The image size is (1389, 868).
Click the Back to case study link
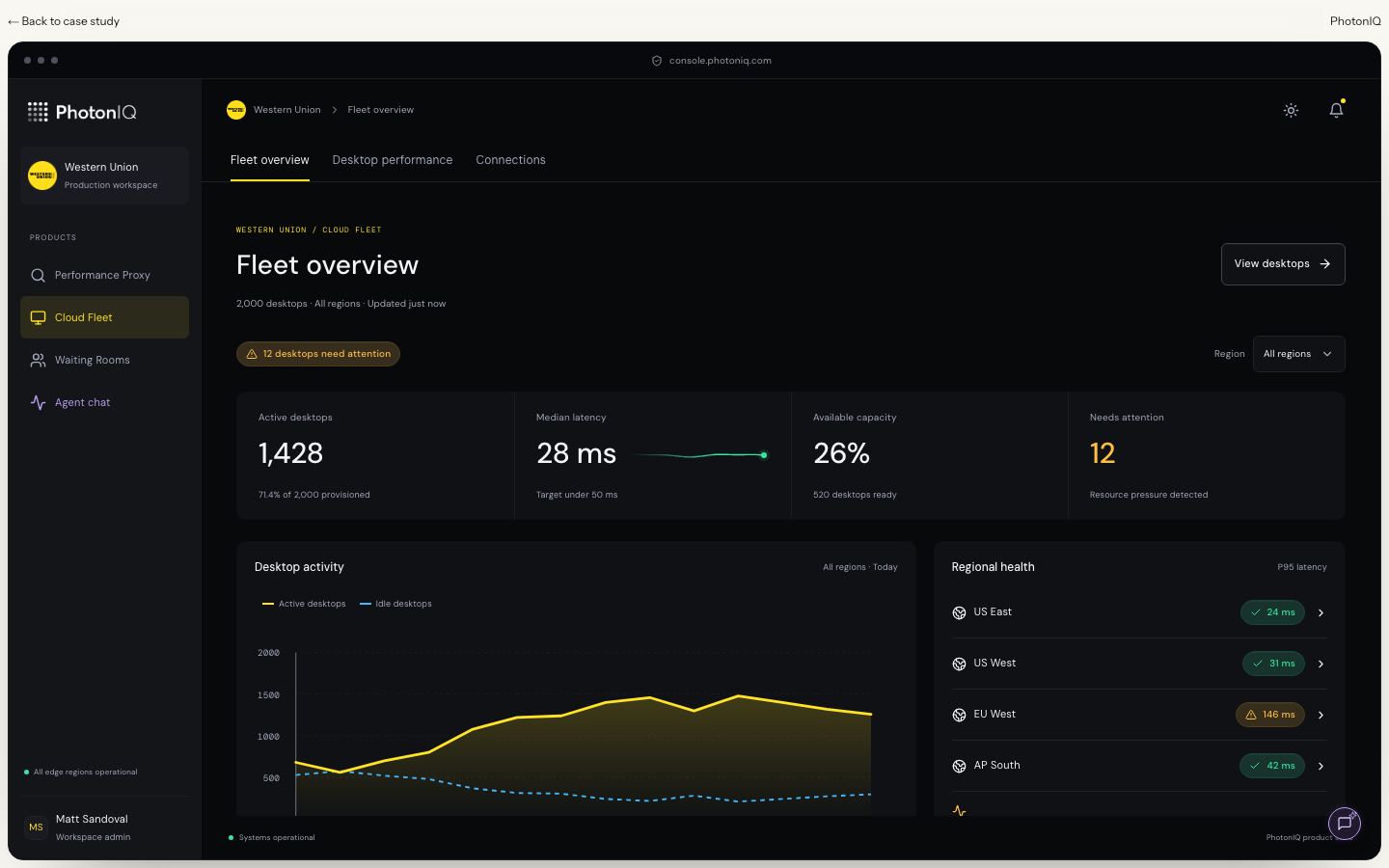64,21
